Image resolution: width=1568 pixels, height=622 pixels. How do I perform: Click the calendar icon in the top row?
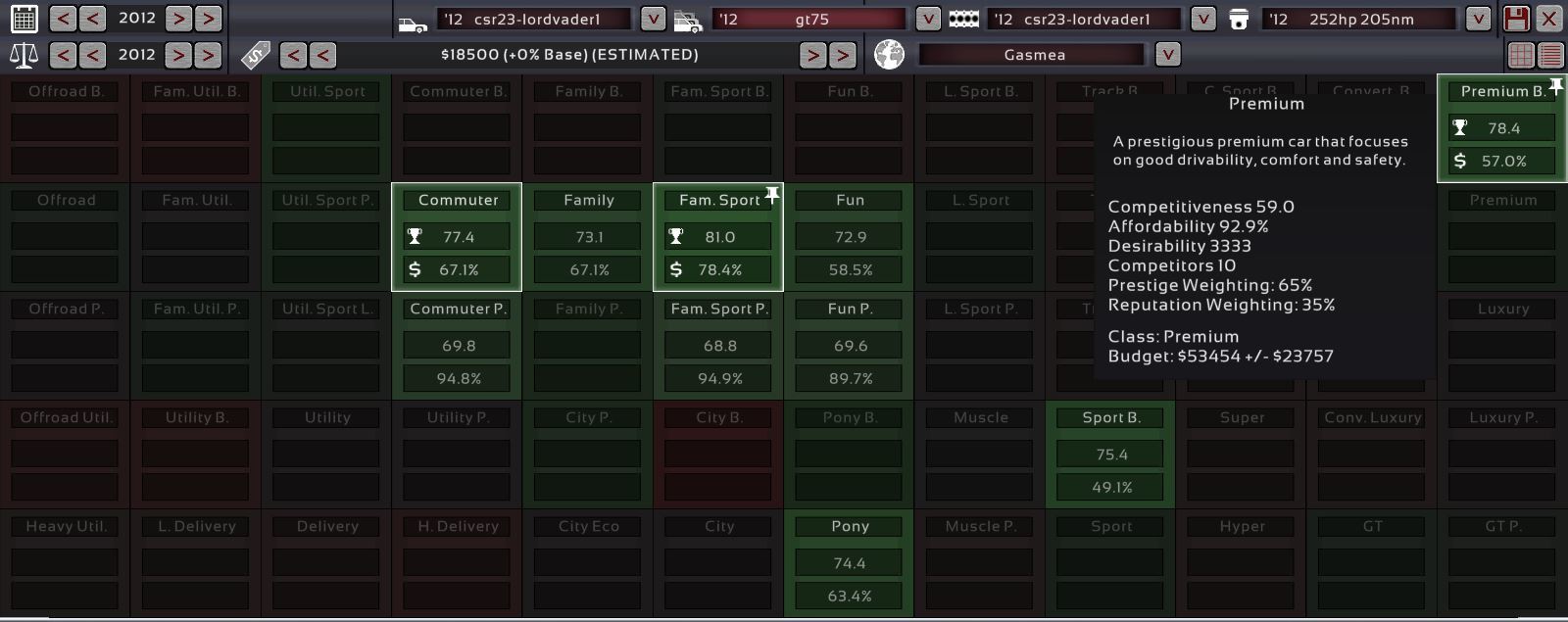(x=24, y=18)
